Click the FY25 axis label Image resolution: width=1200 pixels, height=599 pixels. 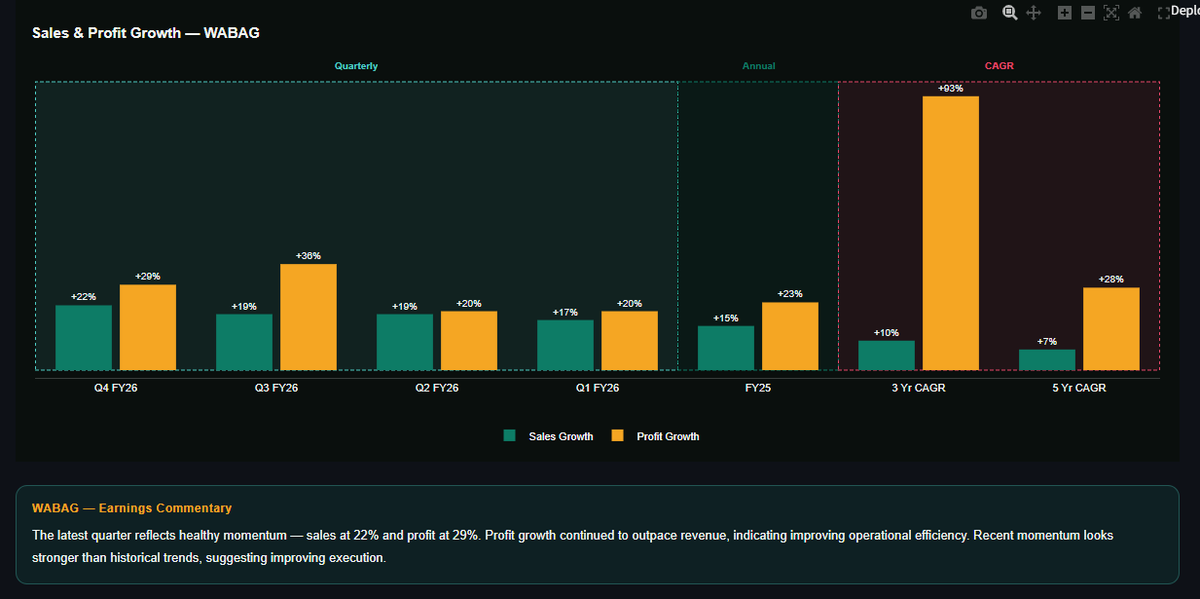pos(758,388)
